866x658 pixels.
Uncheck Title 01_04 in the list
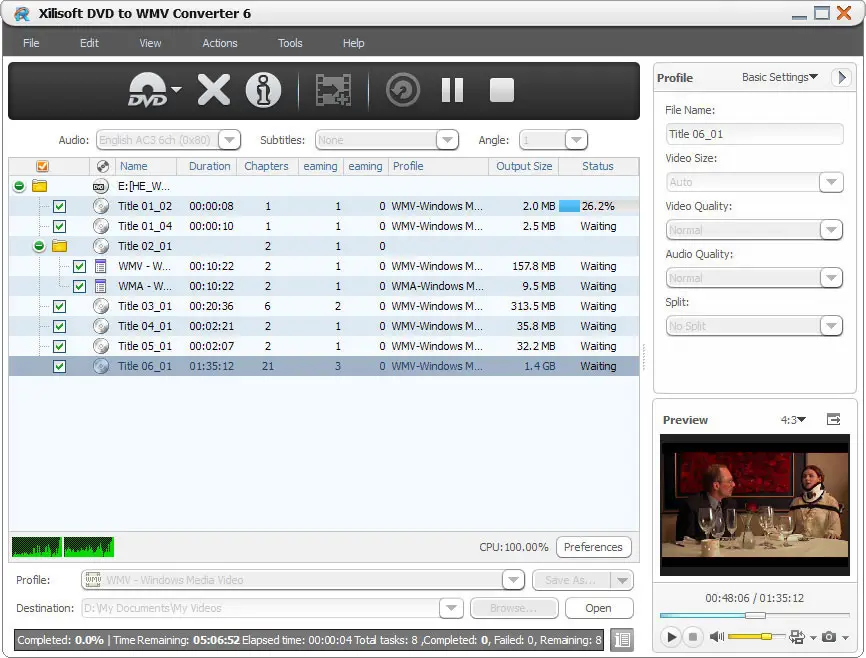point(59,226)
